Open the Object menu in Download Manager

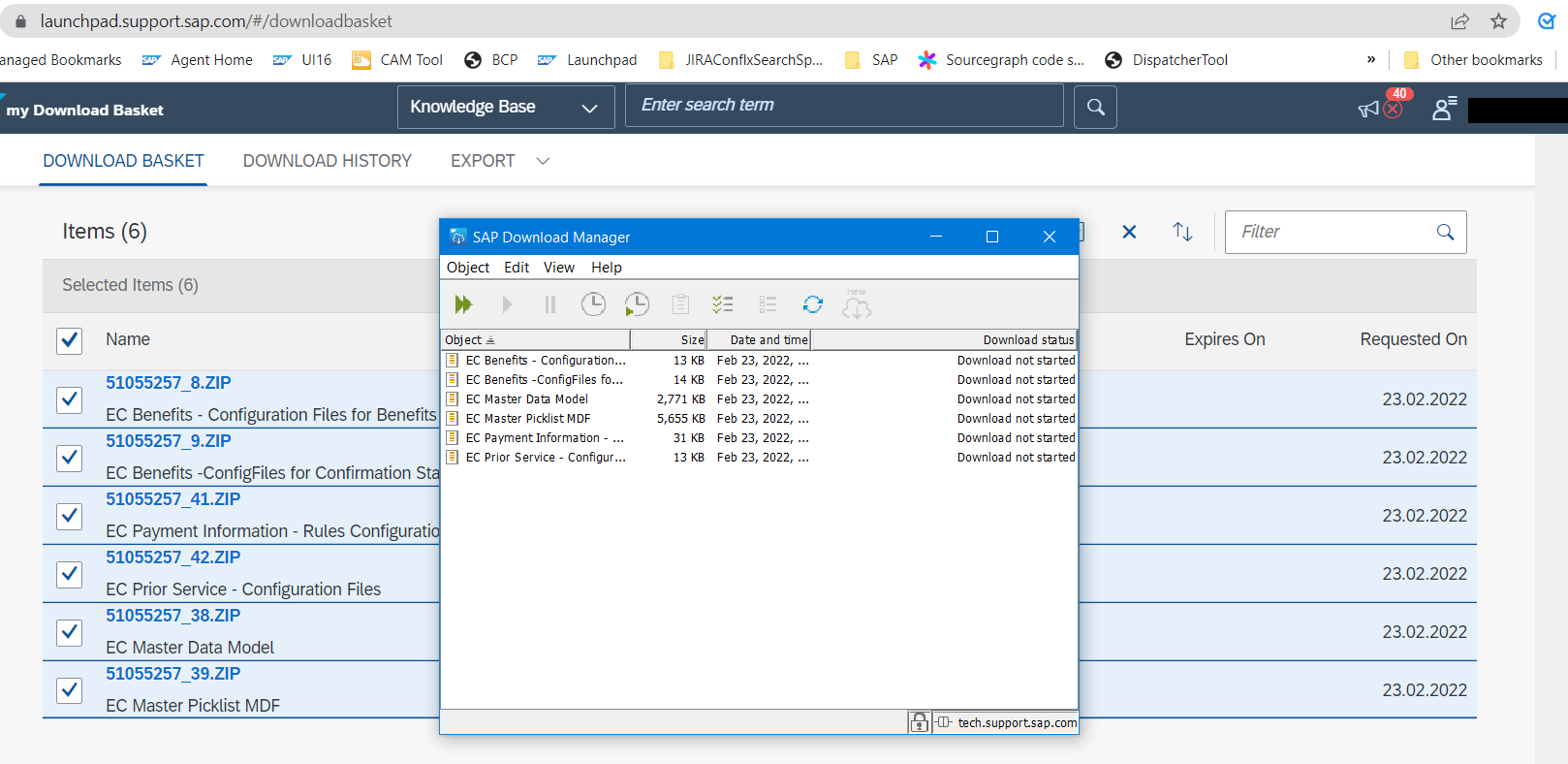(468, 268)
